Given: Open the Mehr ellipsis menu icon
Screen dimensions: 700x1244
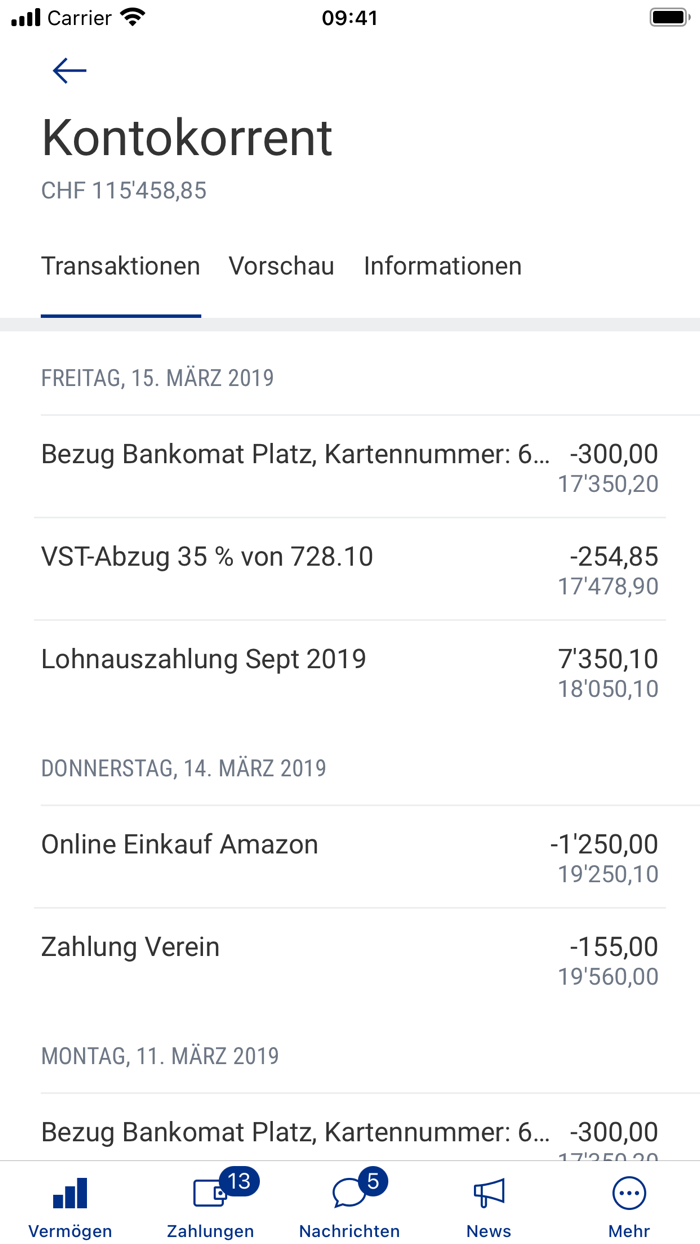Looking at the screenshot, I should [628, 1193].
